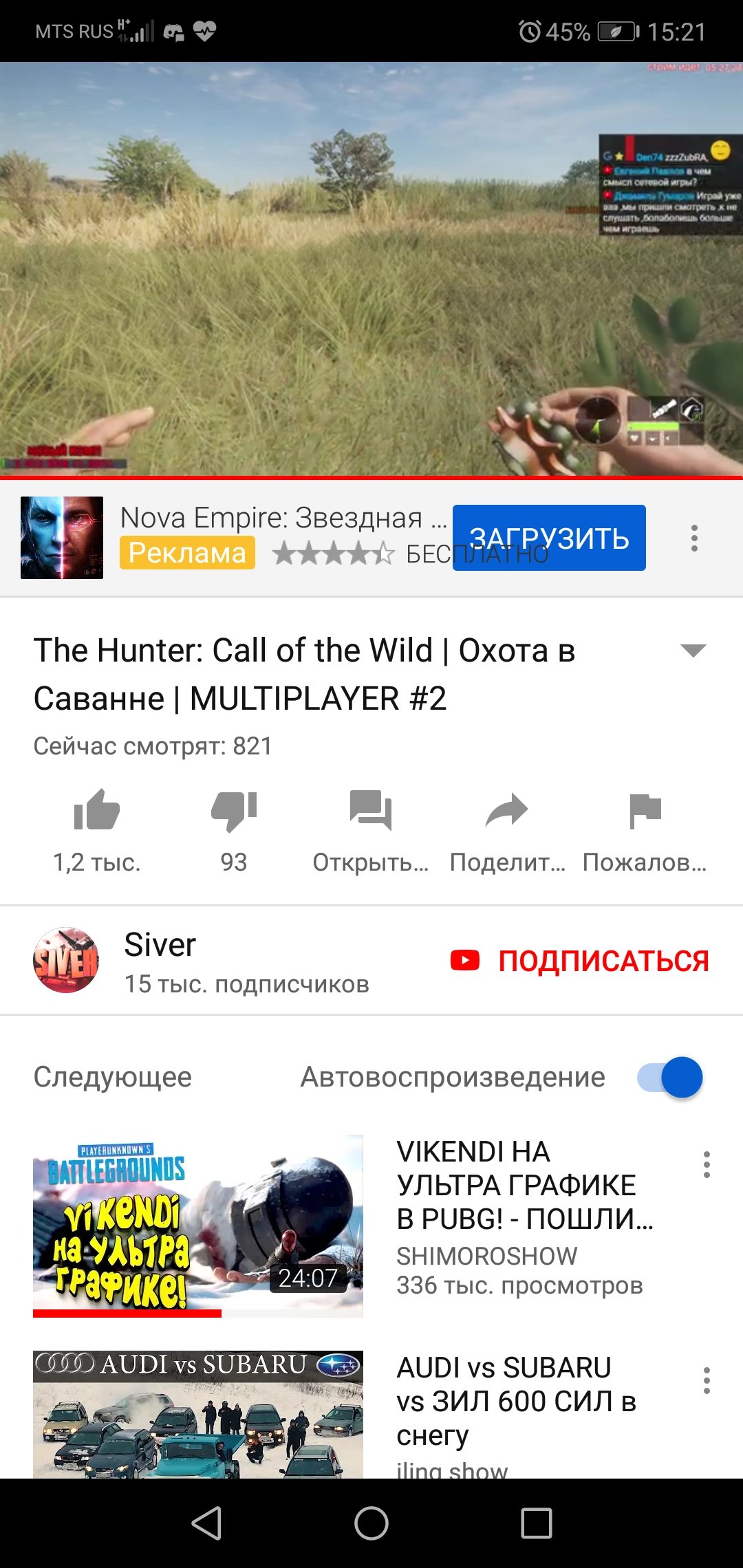Open options menu for Nova Empire ad
Viewport: 743px width, 1568px height.
(x=695, y=538)
